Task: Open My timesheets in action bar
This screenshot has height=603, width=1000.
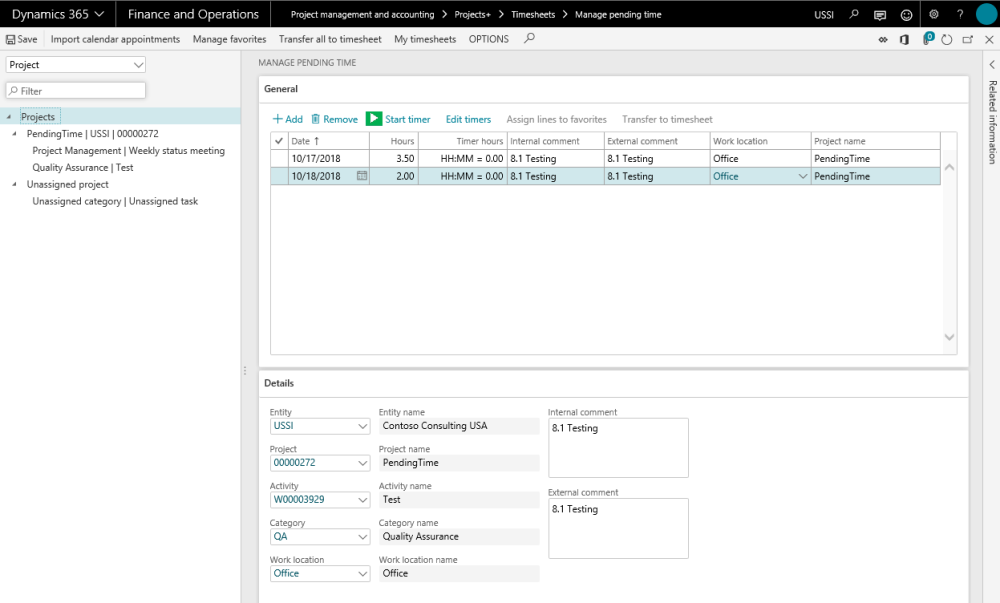Action: (425, 39)
